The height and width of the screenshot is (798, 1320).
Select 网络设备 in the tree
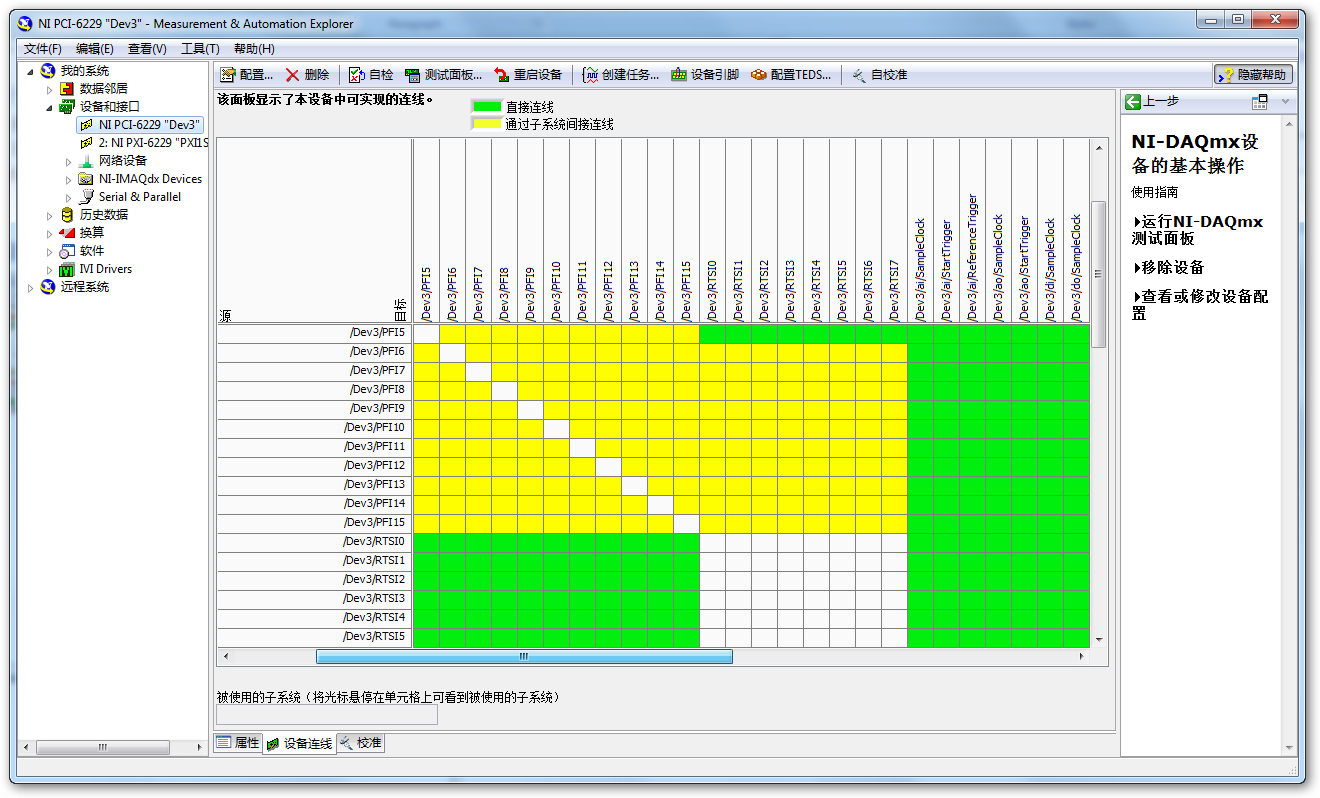pos(122,161)
